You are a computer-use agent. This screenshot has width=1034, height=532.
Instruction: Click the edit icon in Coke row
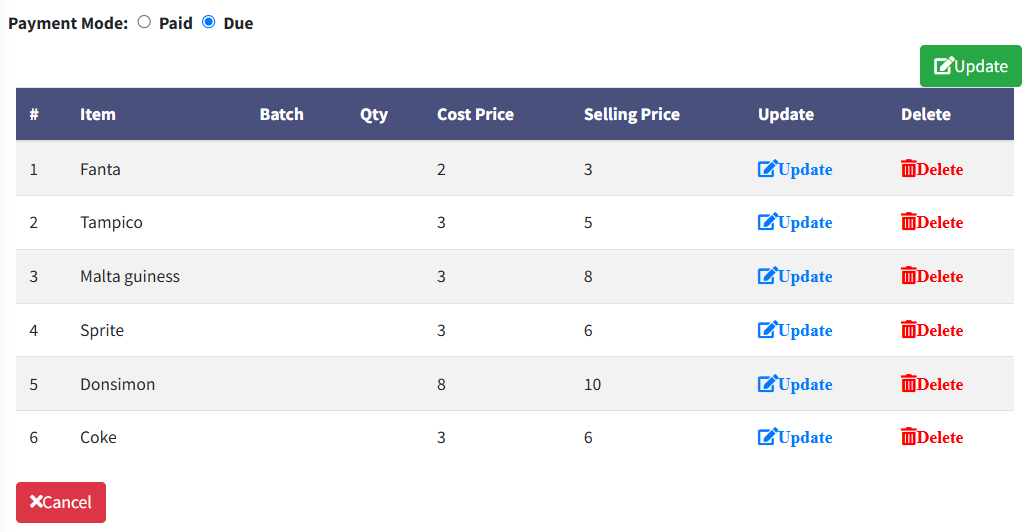click(767, 436)
